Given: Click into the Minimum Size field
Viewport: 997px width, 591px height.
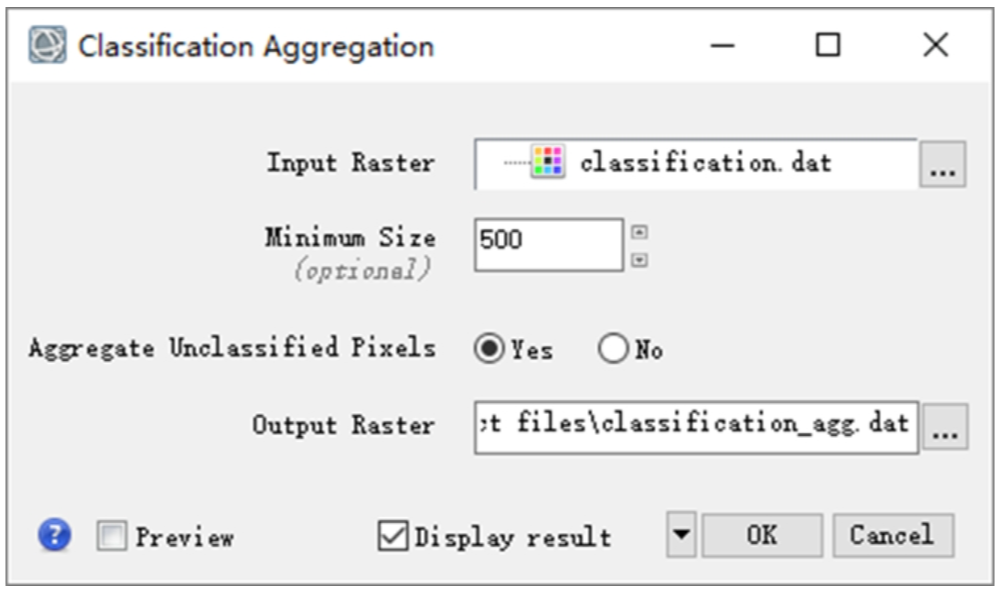Looking at the screenshot, I should coord(548,243).
